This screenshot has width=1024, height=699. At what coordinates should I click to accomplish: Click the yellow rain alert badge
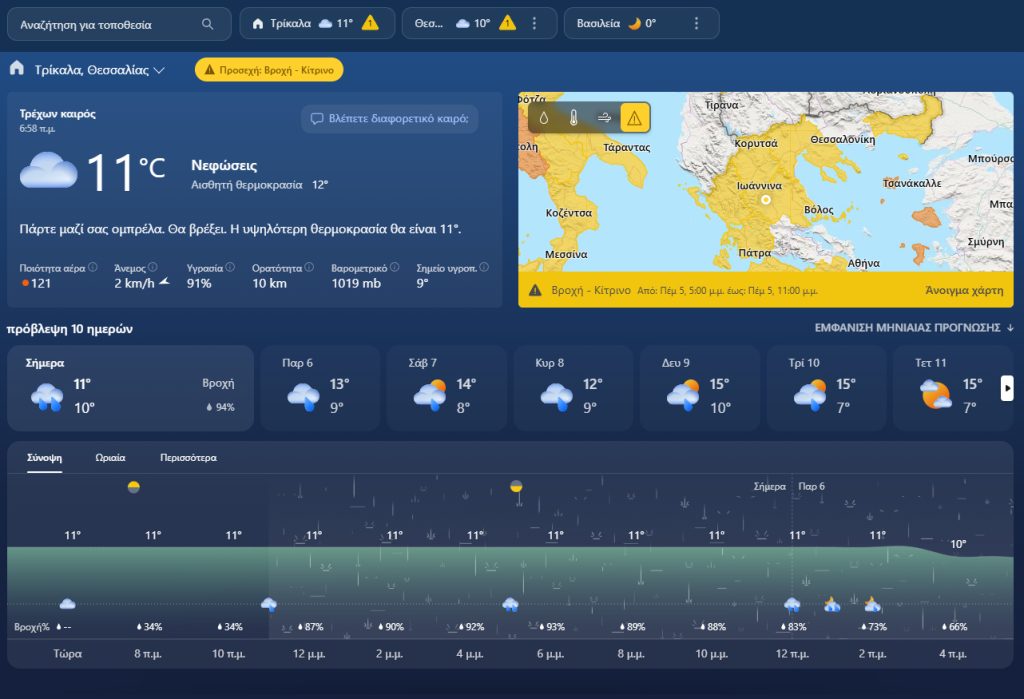pos(269,69)
